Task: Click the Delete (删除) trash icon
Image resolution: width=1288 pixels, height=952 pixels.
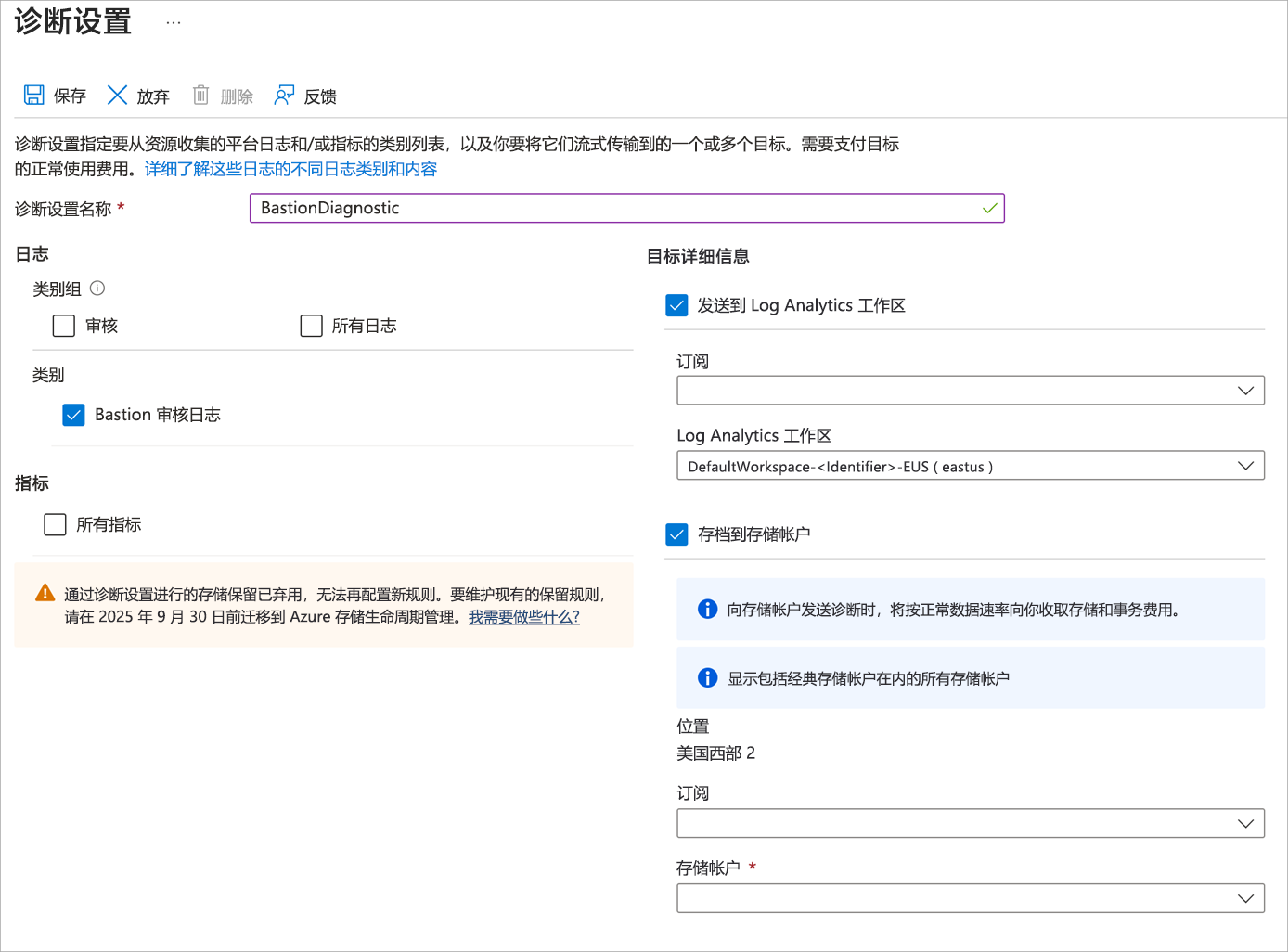Action: (200, 95)
